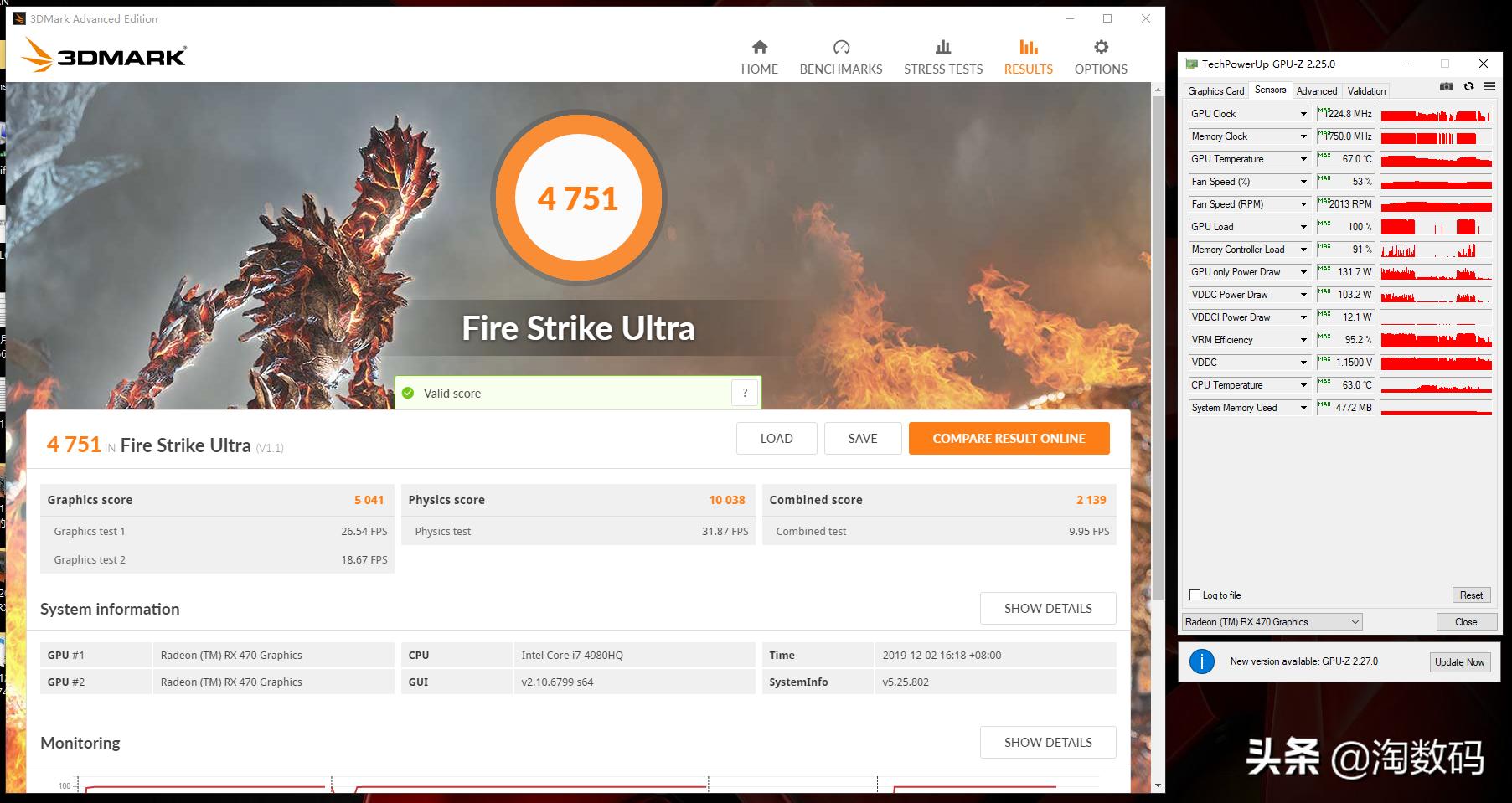Click the GPU #1 Radeon RX 470 value

(231, 656)
